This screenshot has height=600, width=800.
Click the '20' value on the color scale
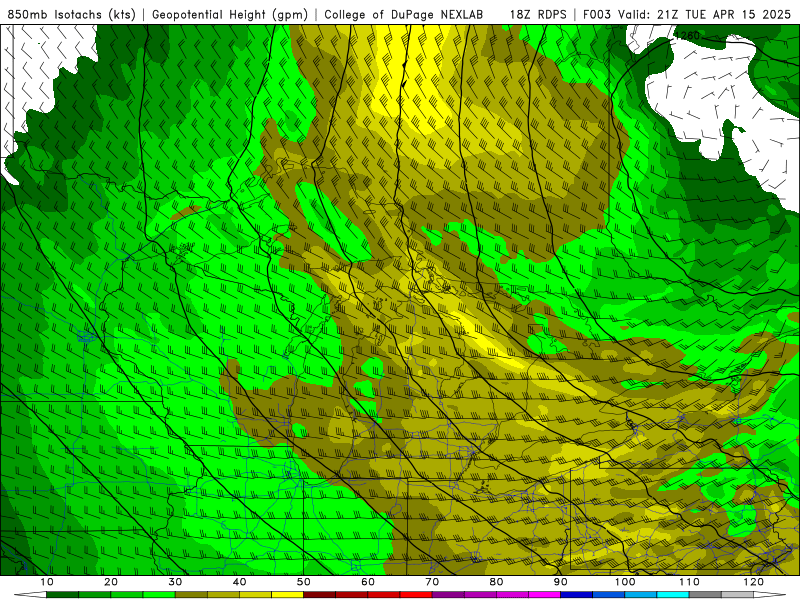pos(111,582)
